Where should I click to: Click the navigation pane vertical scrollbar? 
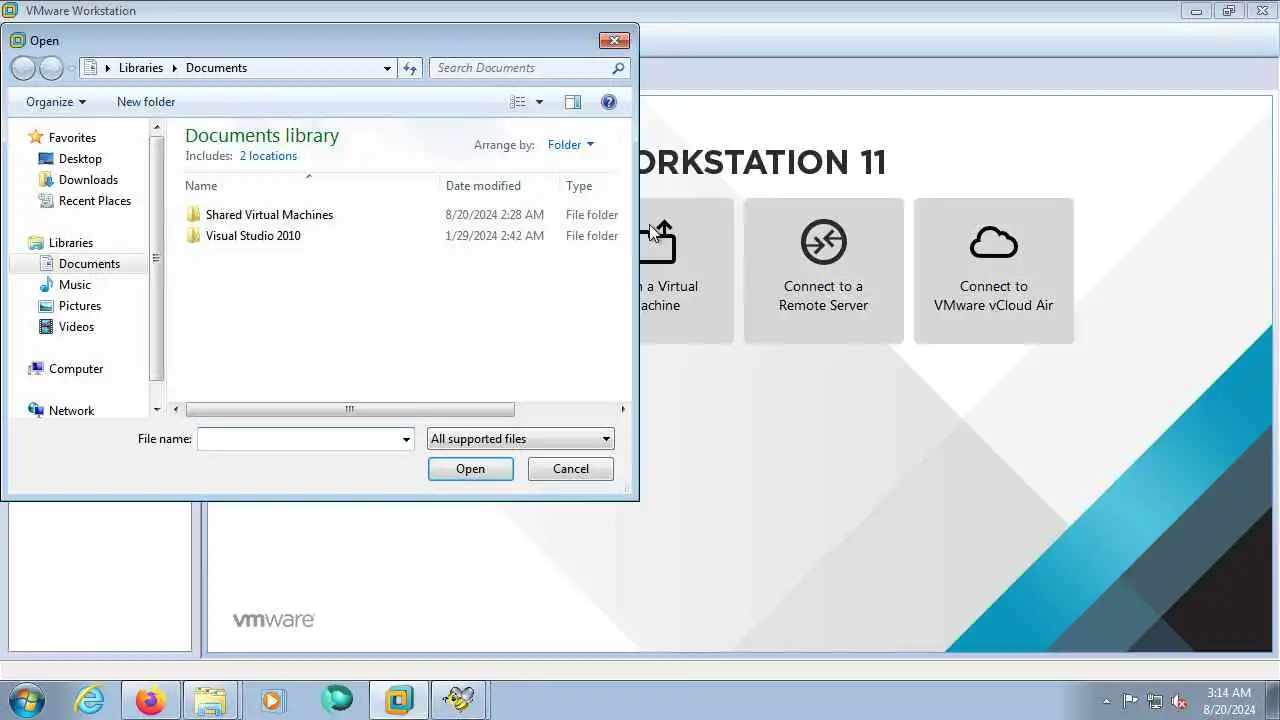coord(156,258)
